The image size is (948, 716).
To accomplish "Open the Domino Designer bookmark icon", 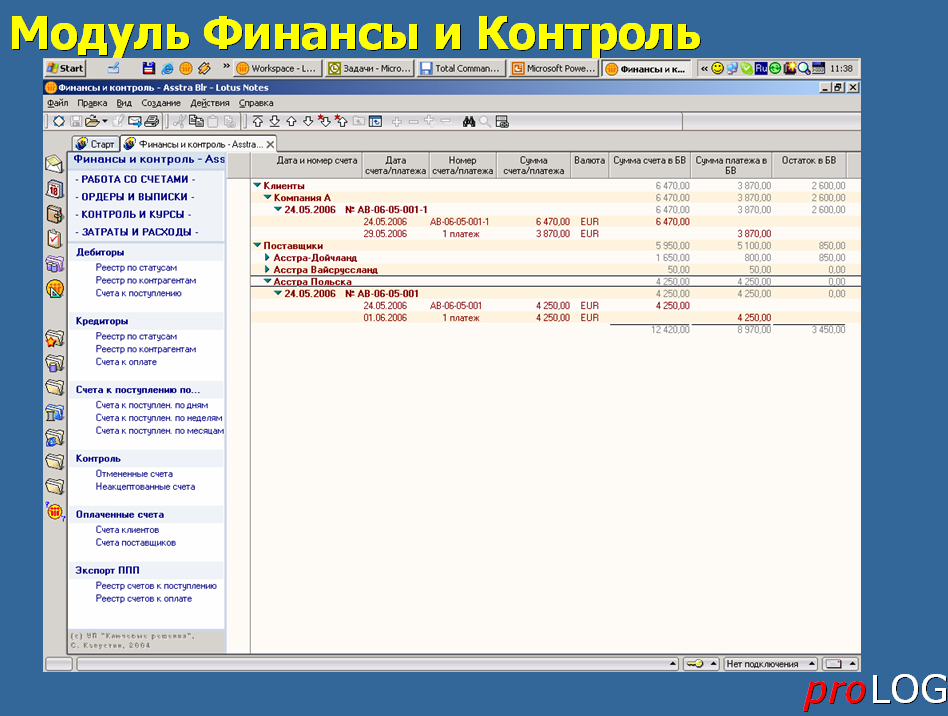I will (x=54, y=289).
